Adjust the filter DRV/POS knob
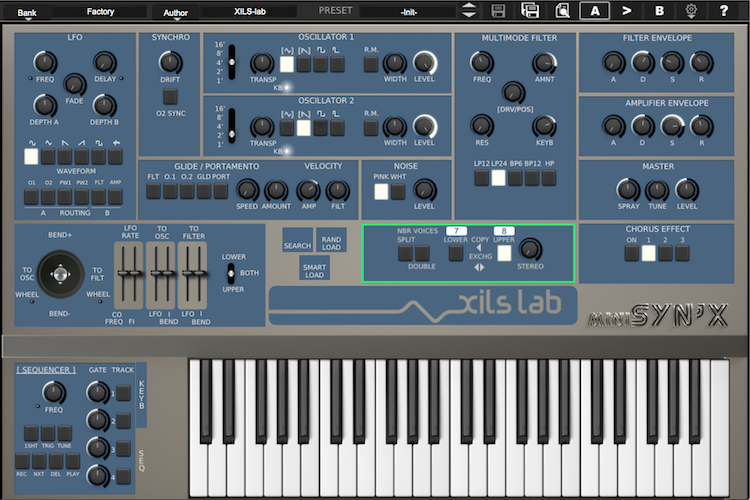This screenshot has height=500, width=750. (x=513, y=92)
